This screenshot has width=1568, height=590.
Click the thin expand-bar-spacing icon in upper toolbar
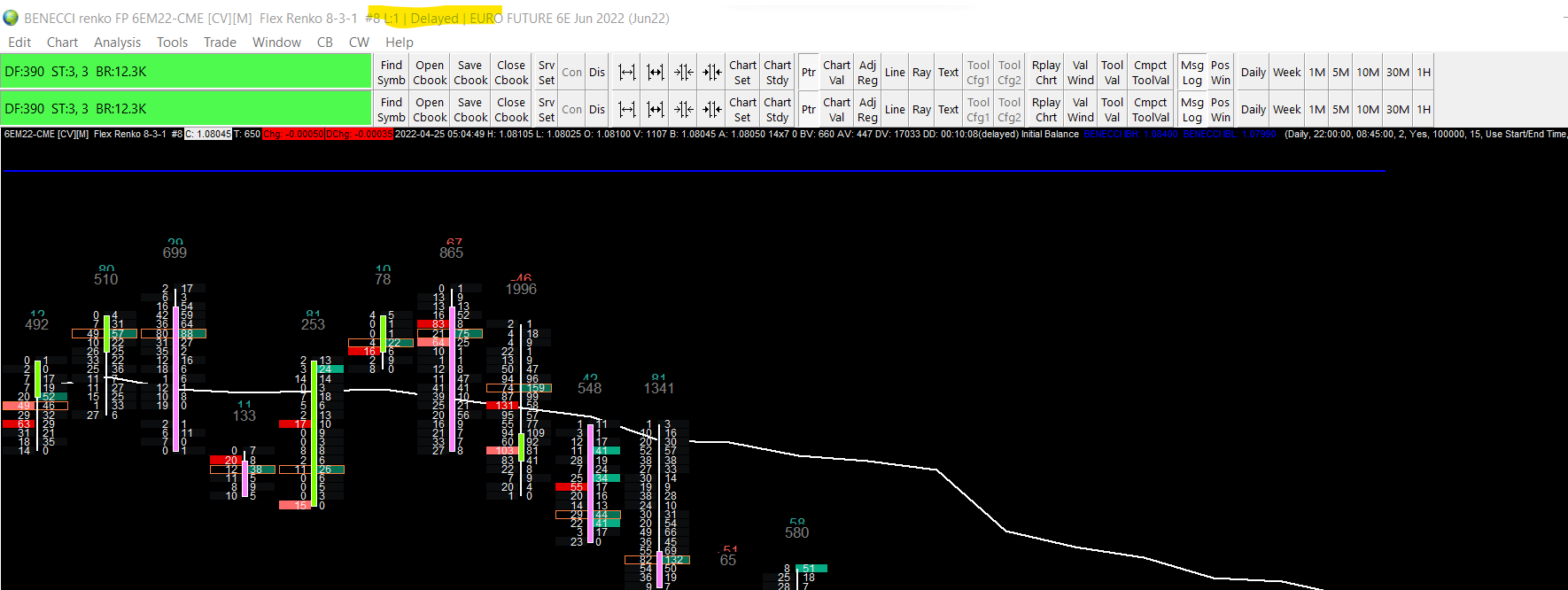point(626,73)
